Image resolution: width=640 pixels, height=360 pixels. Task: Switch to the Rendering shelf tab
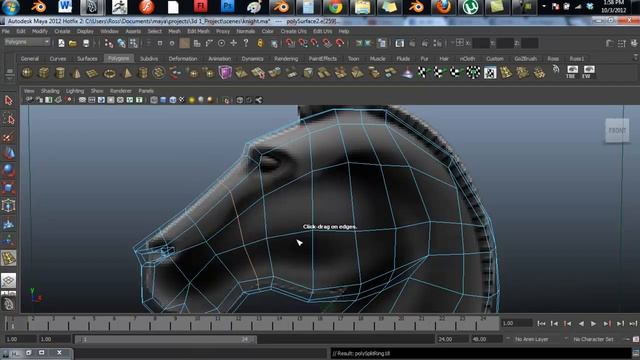pyautogui.click(x=286, y=59)
